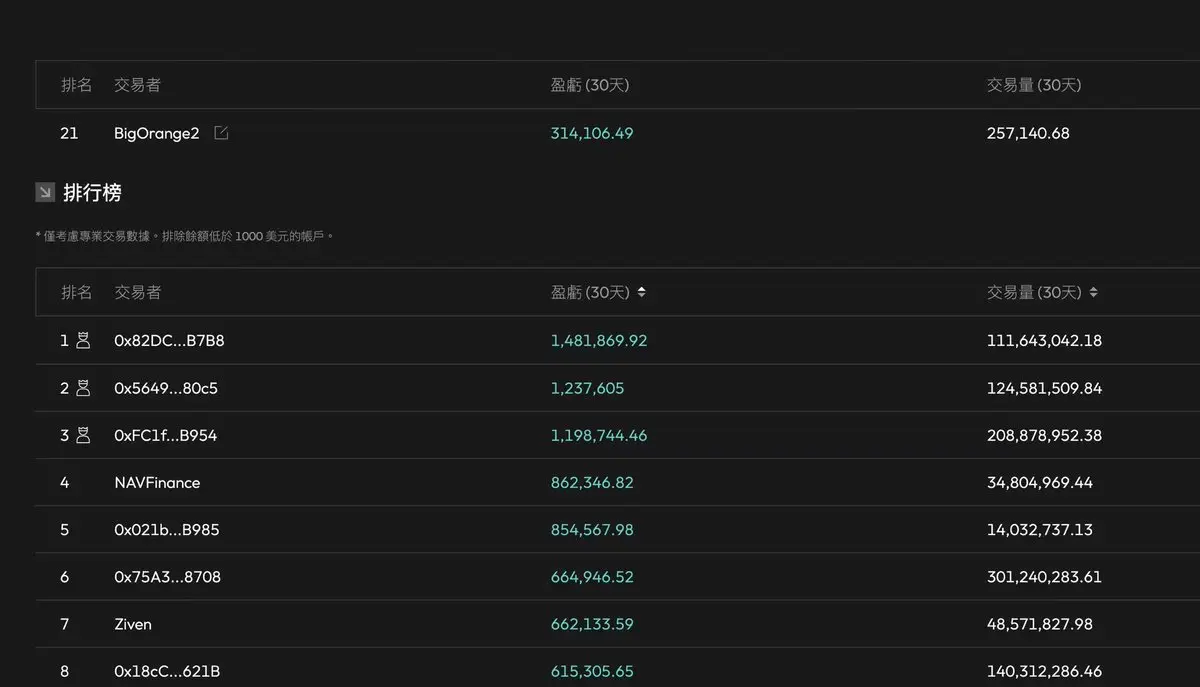1200x687 pixels.
Task: Open trader 0x75A3...8708 details
Action: [167, 577]
